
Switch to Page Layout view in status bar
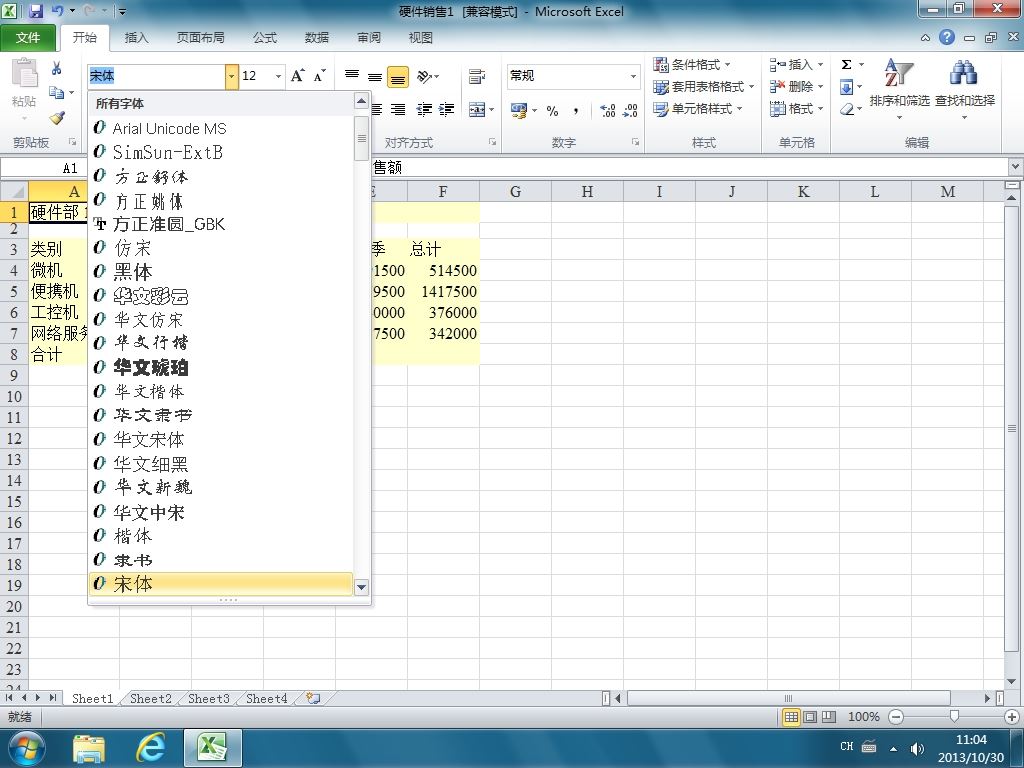pyautogui.click(x=810, y=717)
